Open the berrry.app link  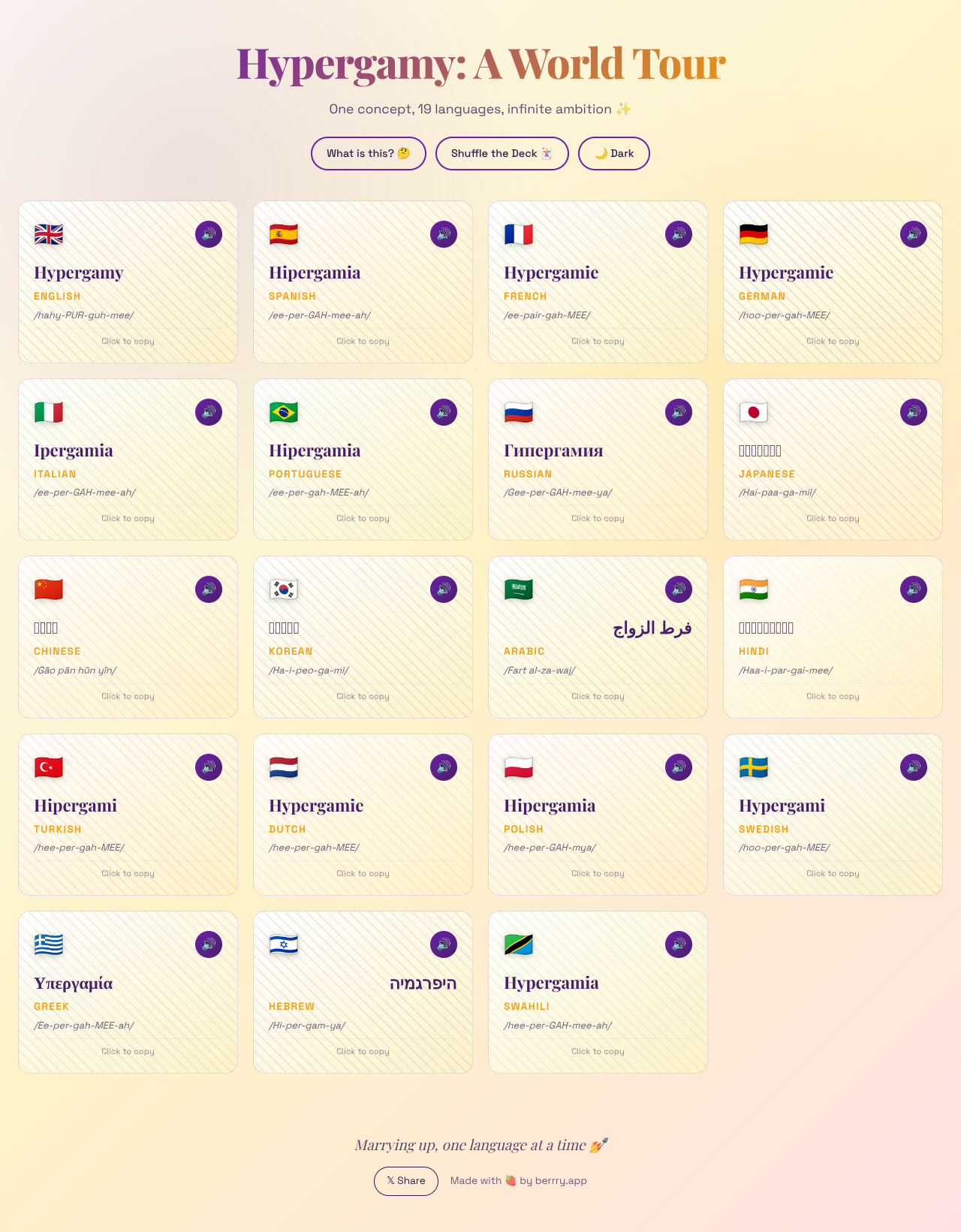[560, 1181]
